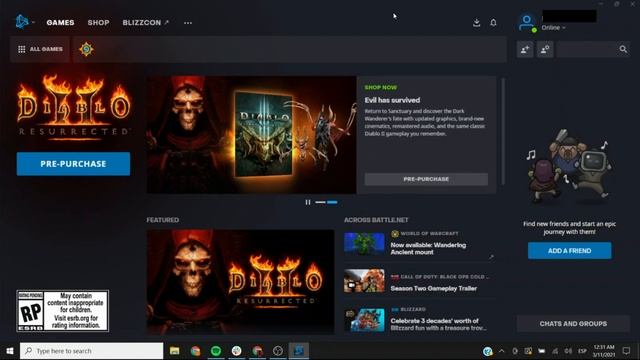
Task: Click the add friend icon
Action: click(525, 49)
